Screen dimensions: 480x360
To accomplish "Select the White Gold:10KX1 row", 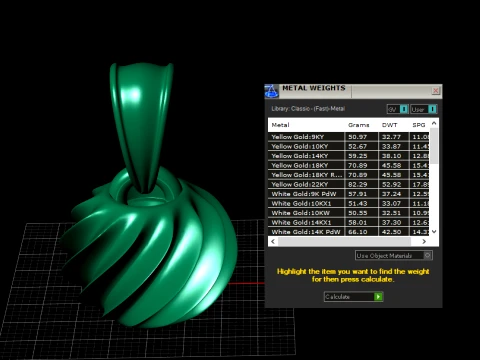I will point(349,203).
